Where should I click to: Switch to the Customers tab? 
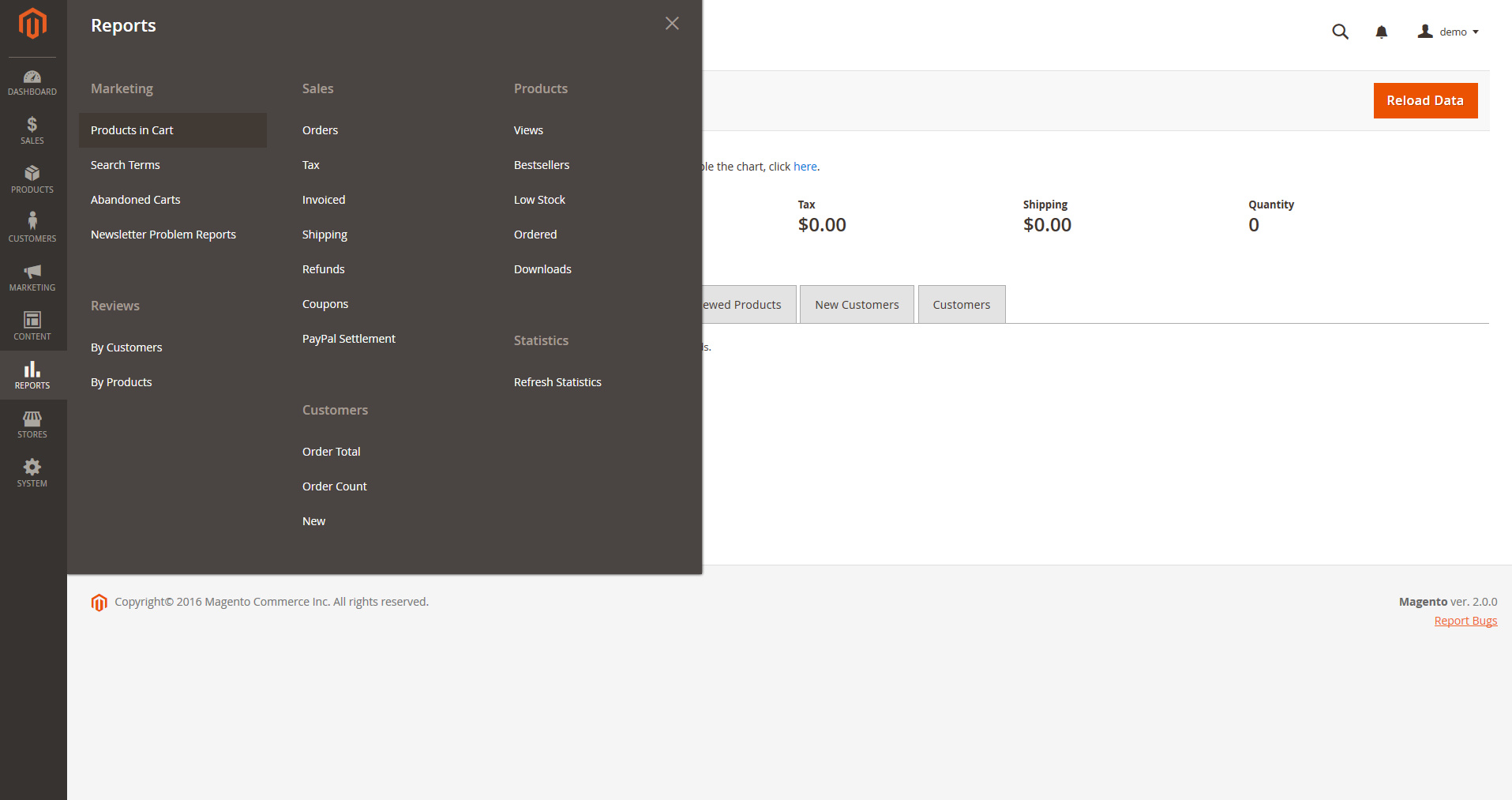(x=961, y=305)
